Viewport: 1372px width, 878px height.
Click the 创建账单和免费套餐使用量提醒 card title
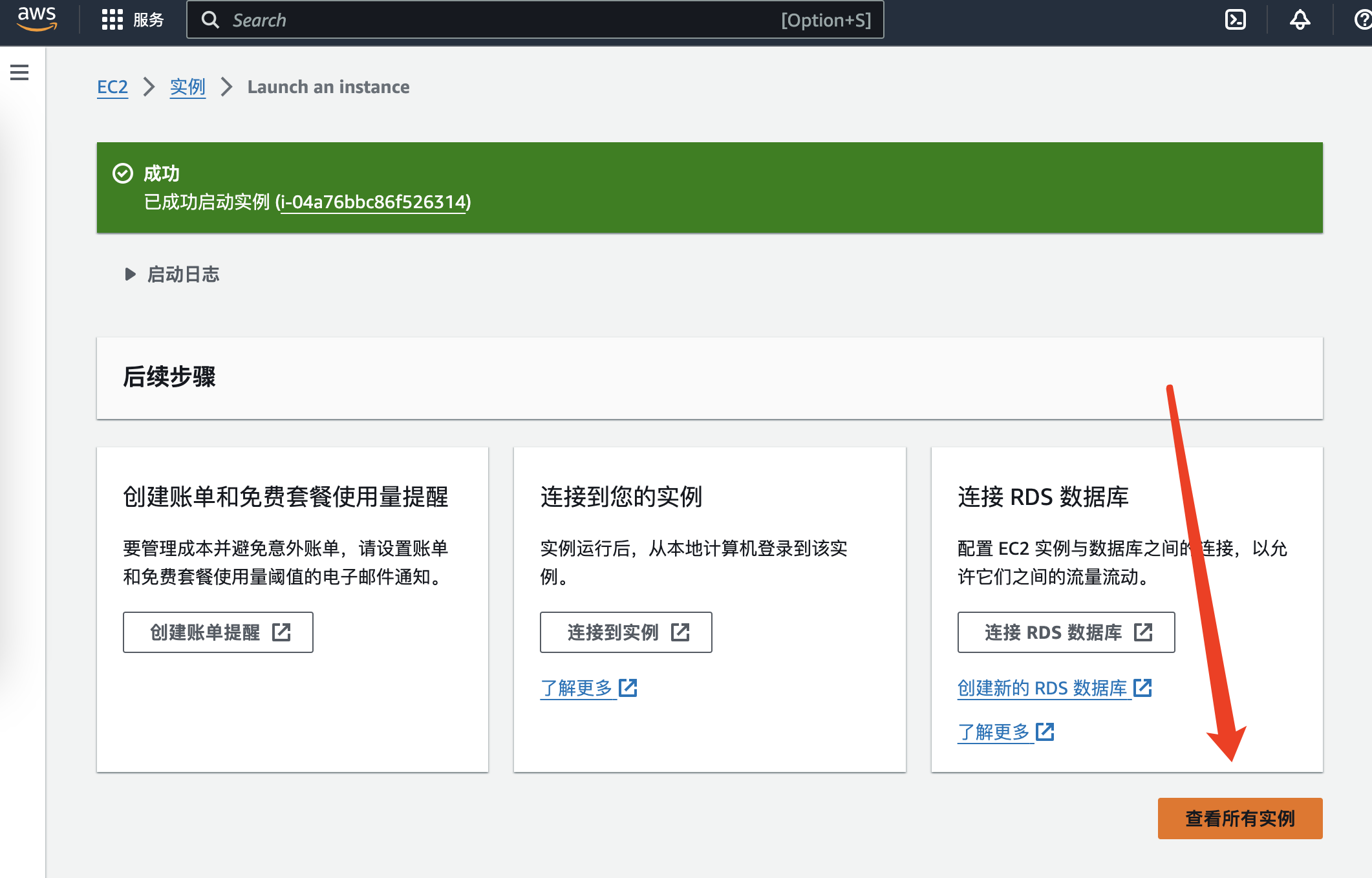[286, 497]
